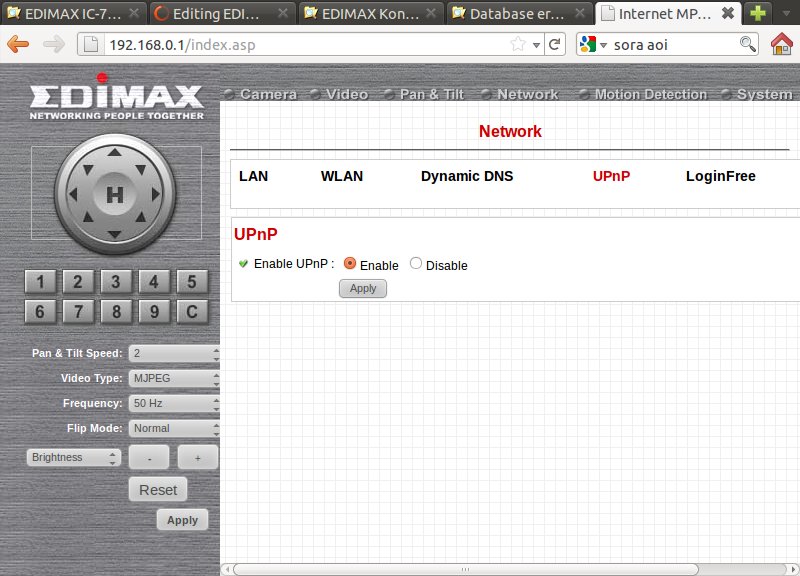Go to preset position 4
The width and height of the screenshot is (800, 576).
click(x=154, y=282)
